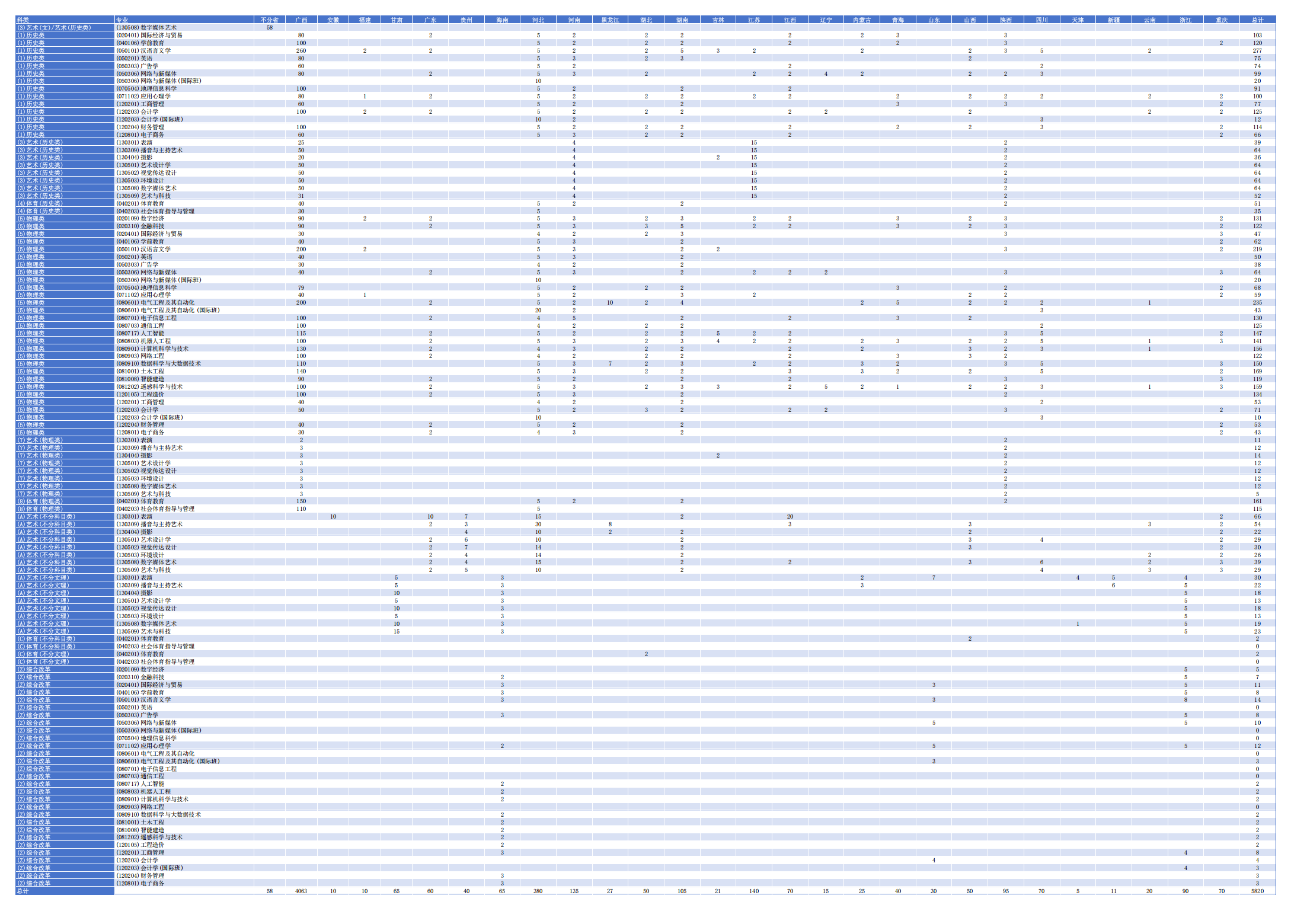Click the row total cell 219
Viewport: 1307px width, 924px height.
1257,250
